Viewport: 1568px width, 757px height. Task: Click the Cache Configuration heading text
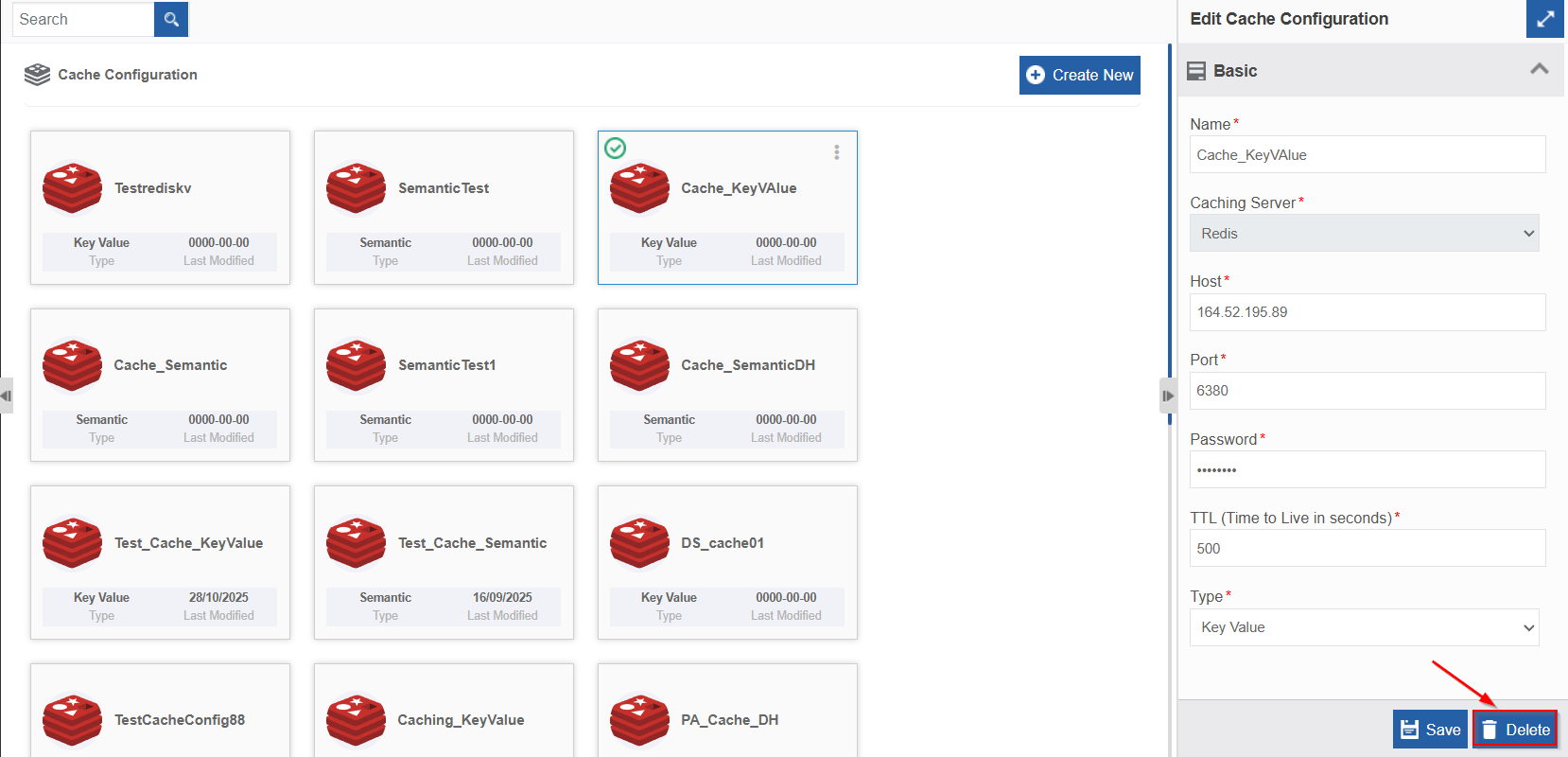pos(128,75)
